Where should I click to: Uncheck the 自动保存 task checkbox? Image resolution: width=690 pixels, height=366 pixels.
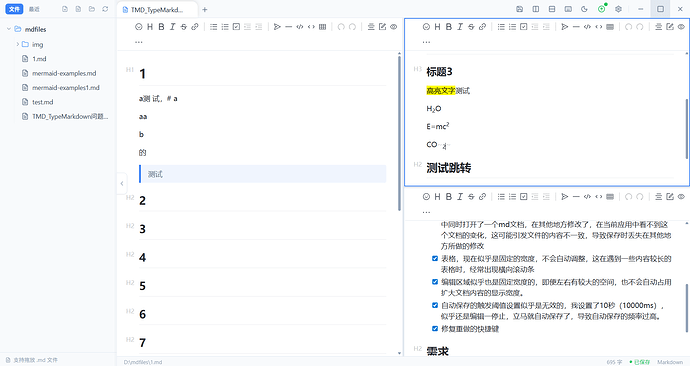[x=435, y=305]
